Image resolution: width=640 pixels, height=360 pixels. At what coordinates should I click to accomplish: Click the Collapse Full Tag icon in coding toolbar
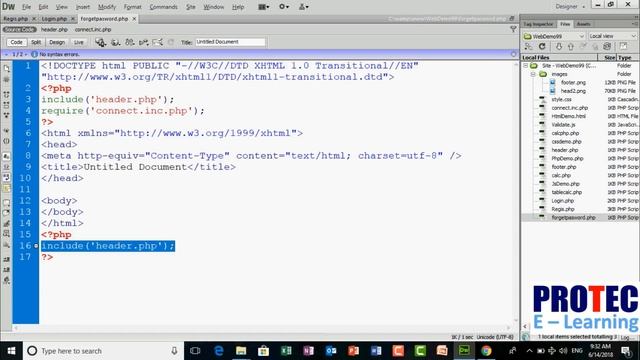click(x=7, y=94)
